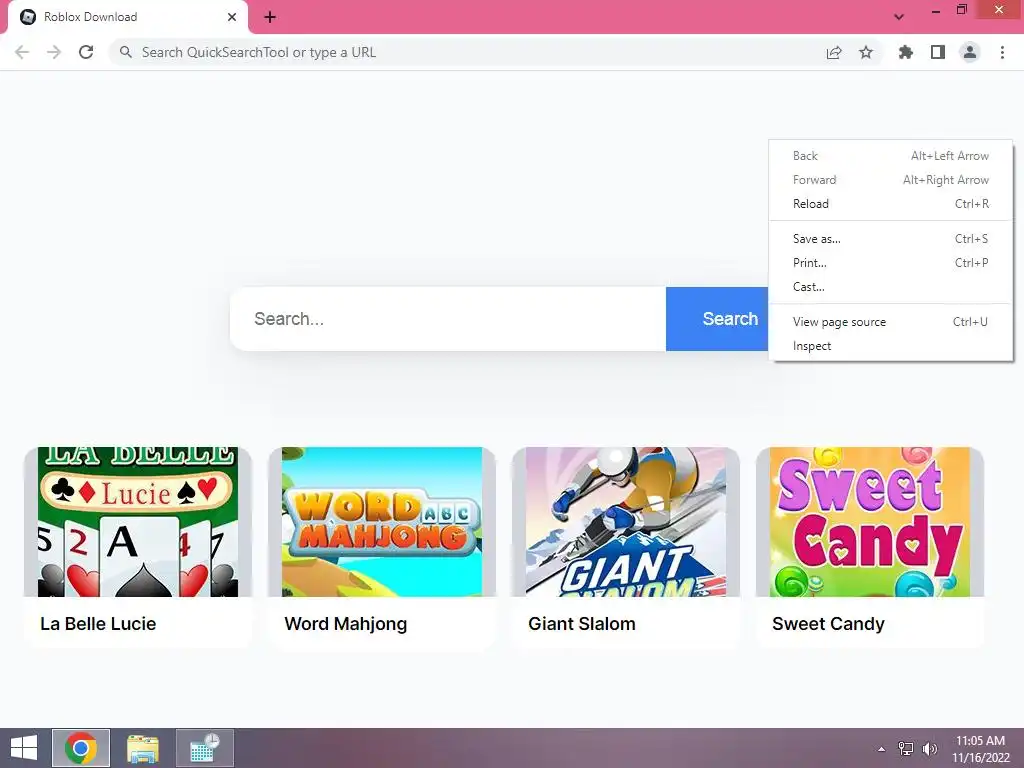Minimize the Chrome window
1024x768 pixels.
pos(936,11)
